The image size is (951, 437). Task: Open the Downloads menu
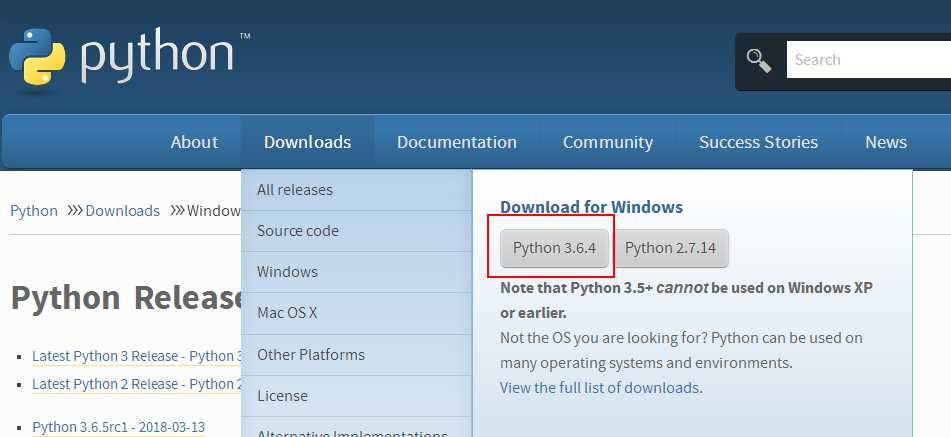pyautogui.click(x=307, y=142)
